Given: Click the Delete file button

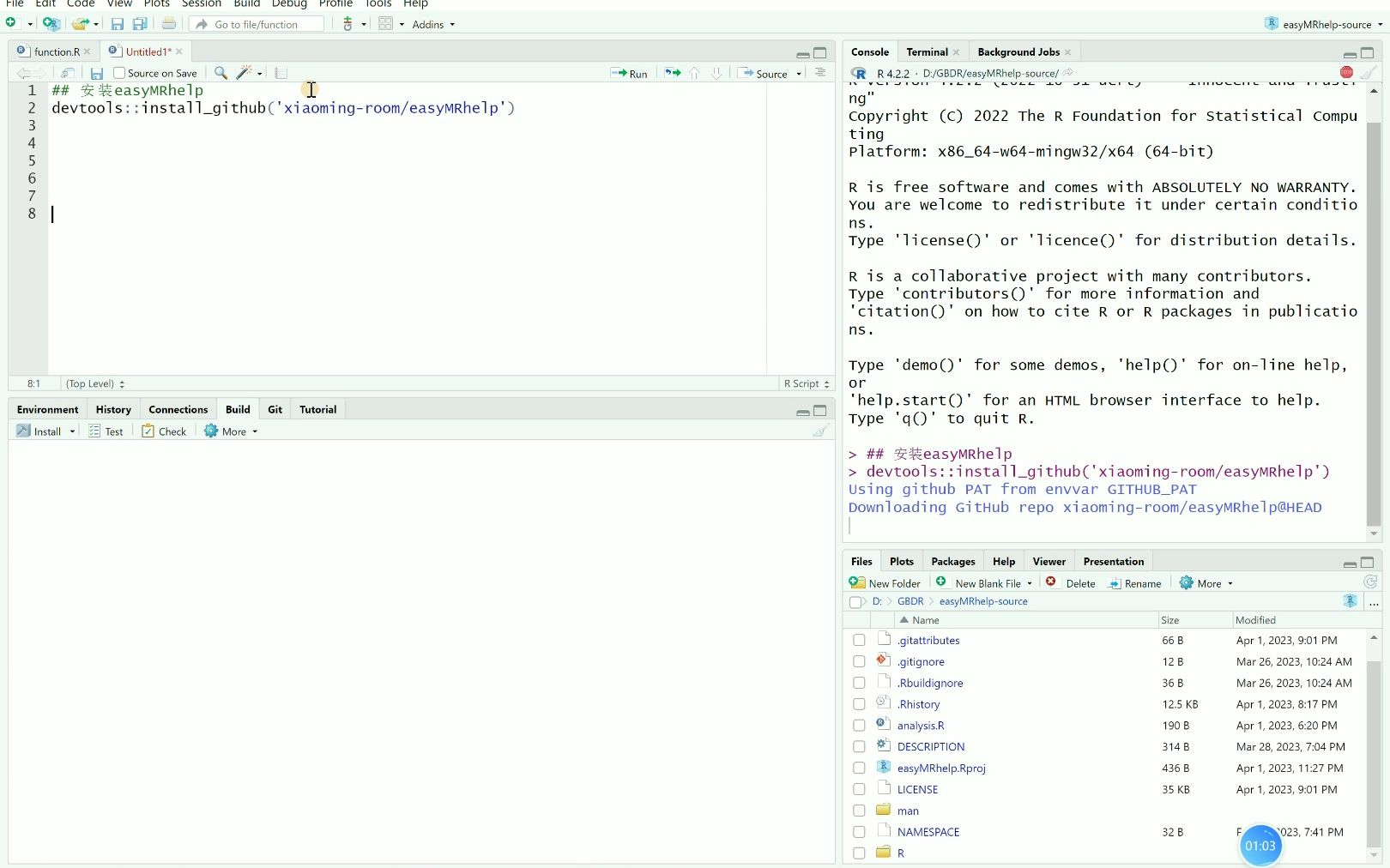Looking at the screenshot, I should pos(1070,583).
